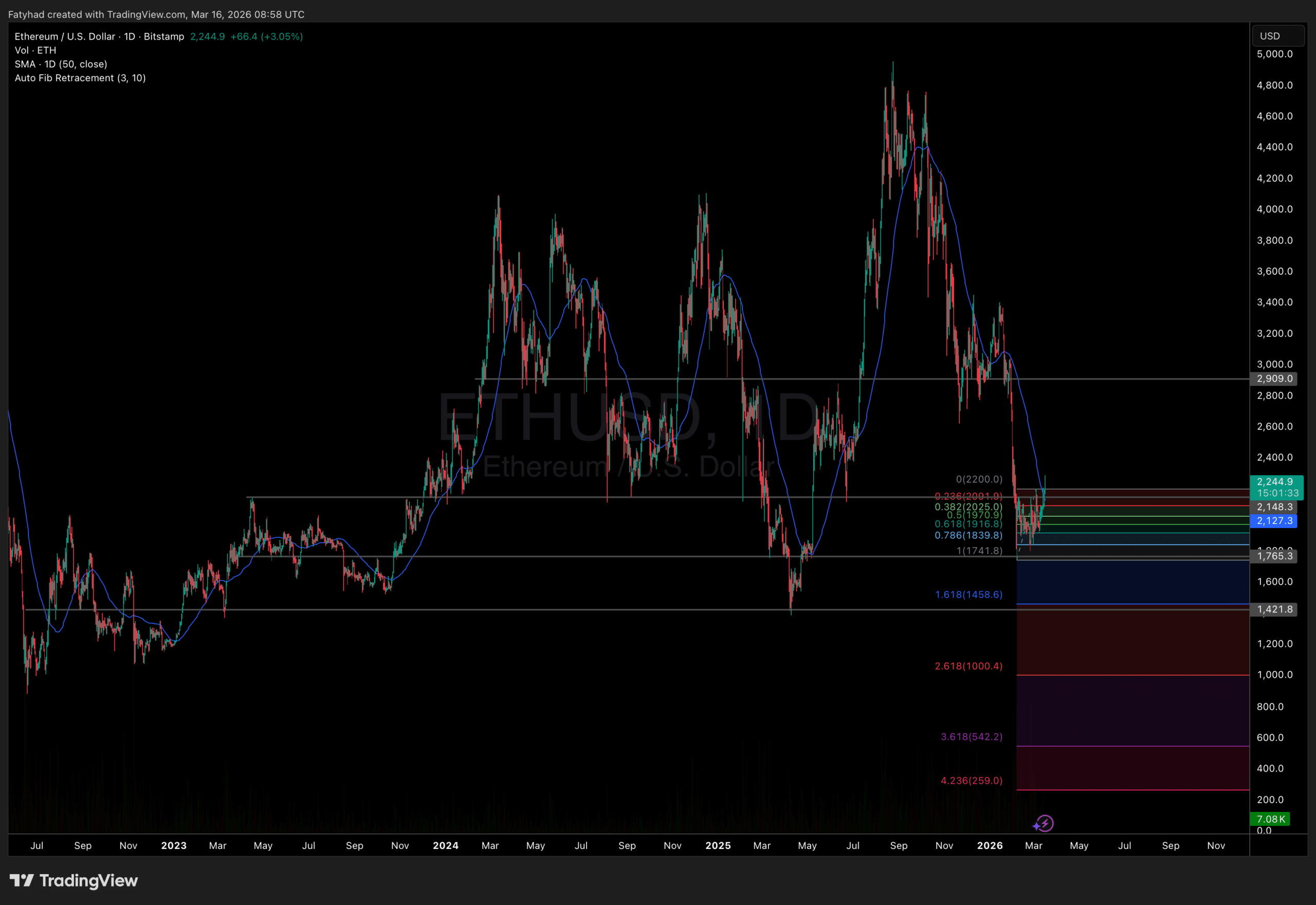Click the 1,421.8 price level label
Image resolution: width=1316 pixels, height=905 pixels.
pyautogui.click(x=1274, y=609)
